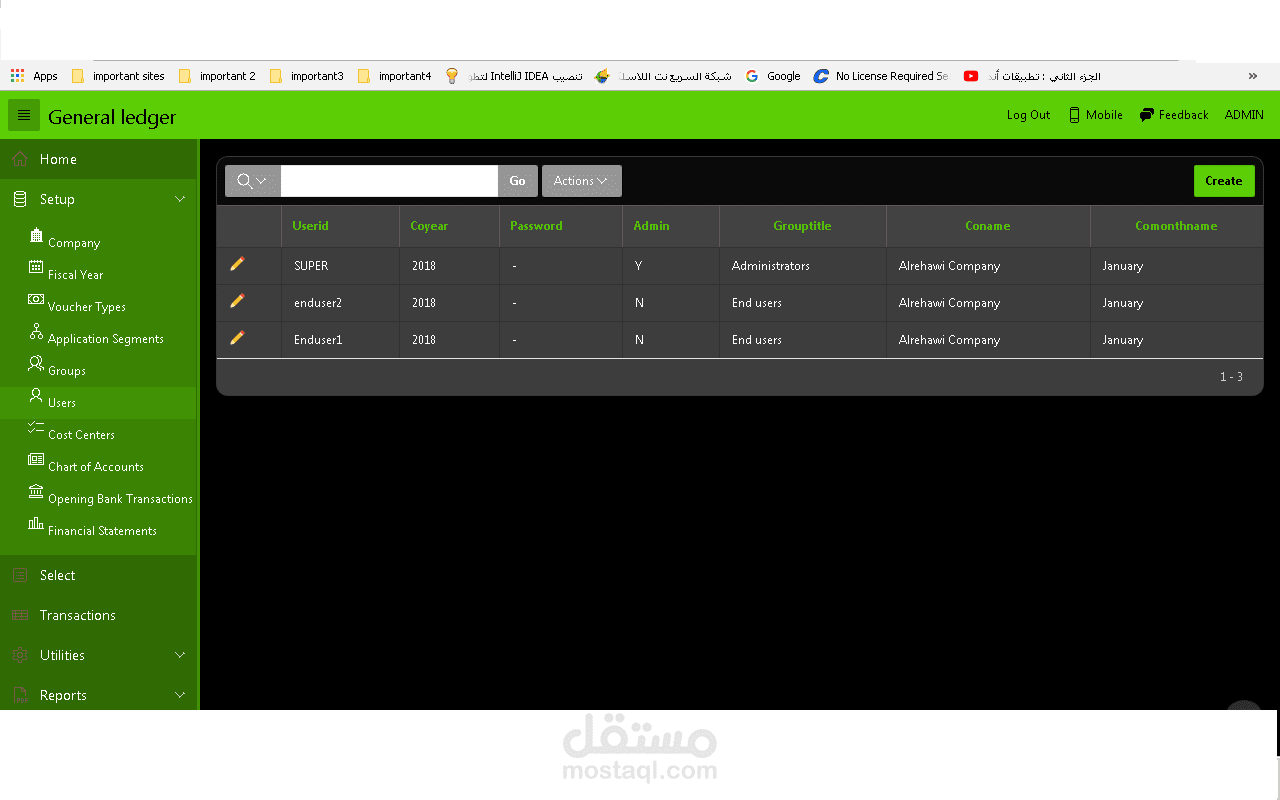Screen dimensions: 1280x800
Task: Sort by the Grouptitle column header
Action: tap(802, 226)
